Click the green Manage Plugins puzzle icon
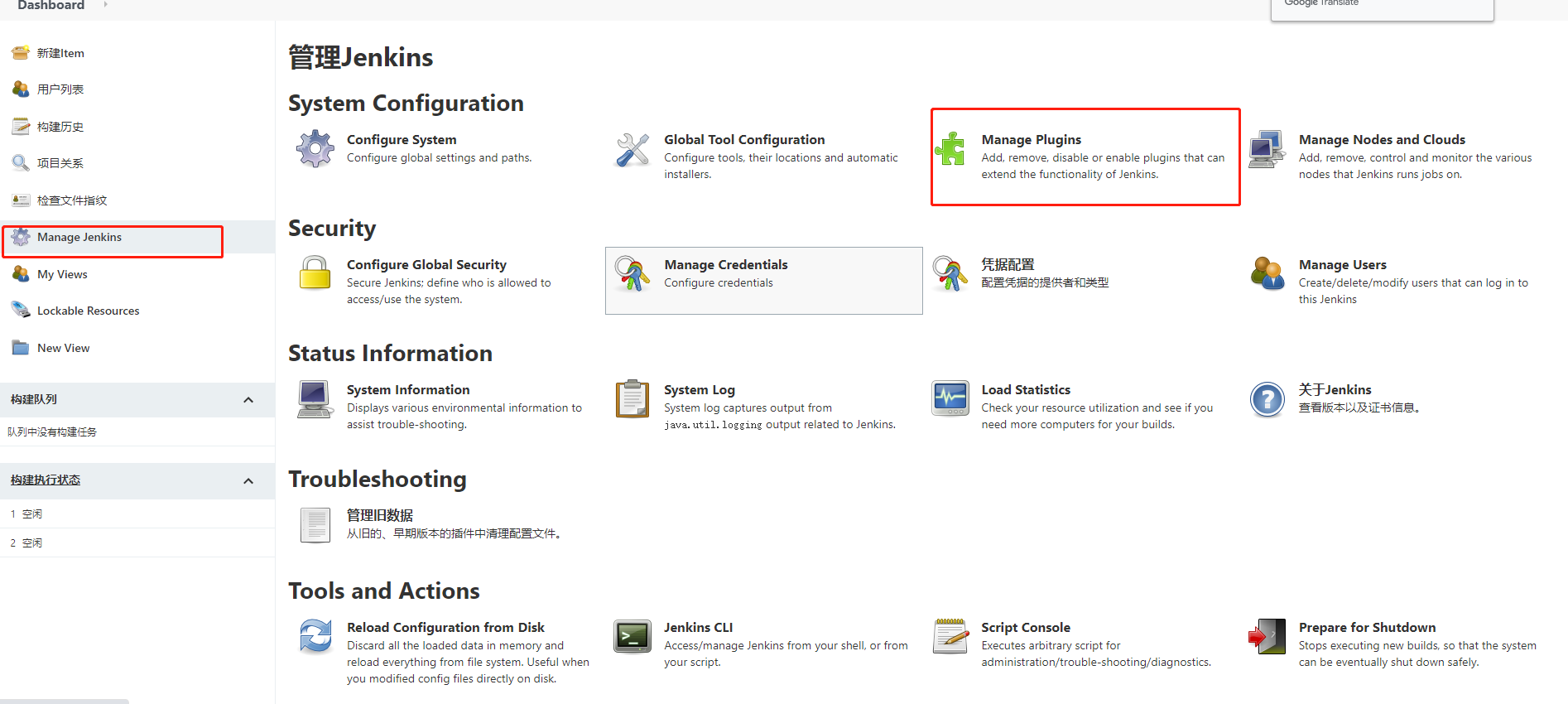Viewport: 1568px width, 704px height. tap(950, 149)
